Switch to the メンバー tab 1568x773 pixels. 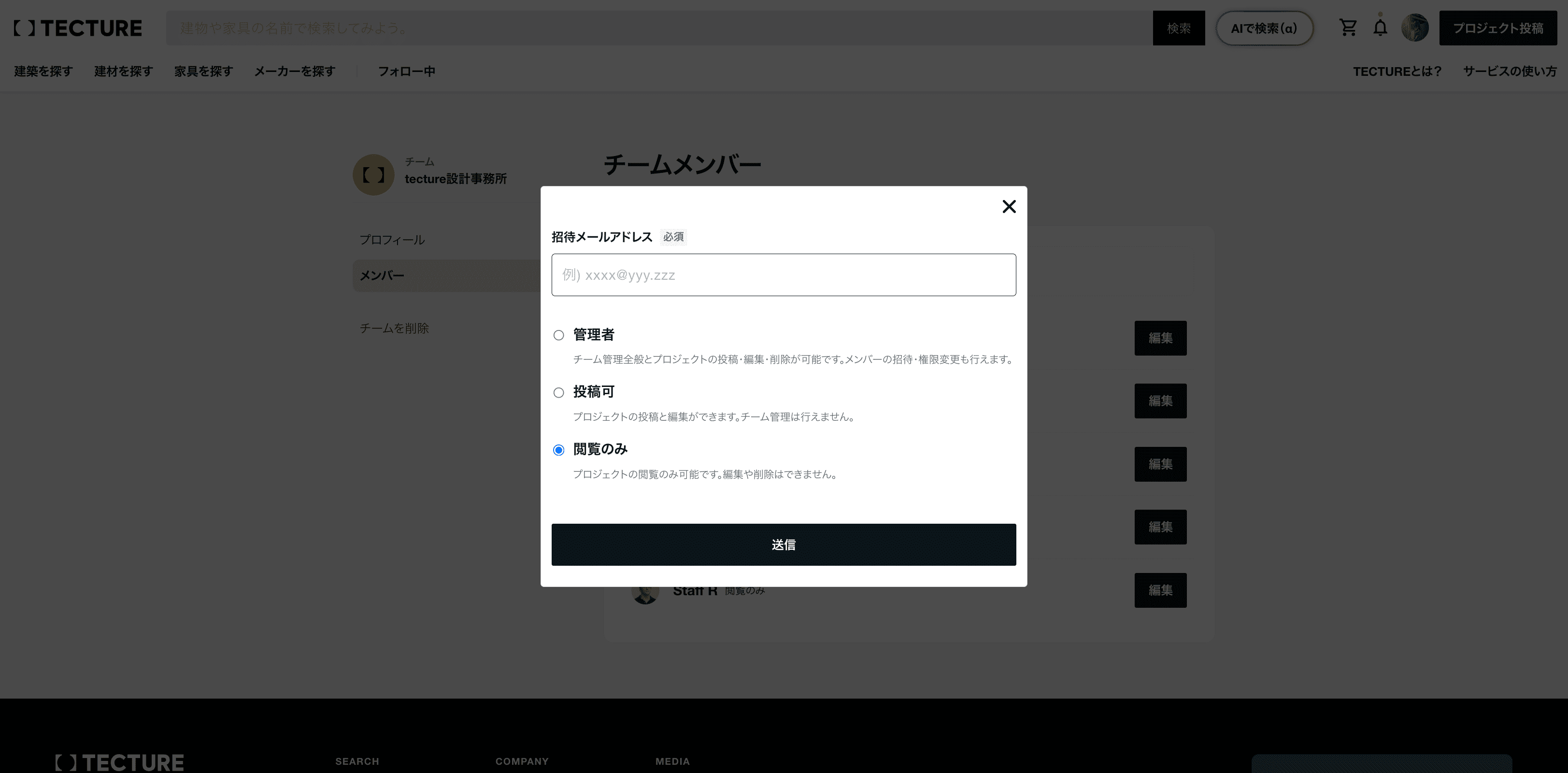pyautogui.click(x=381, y=275)
